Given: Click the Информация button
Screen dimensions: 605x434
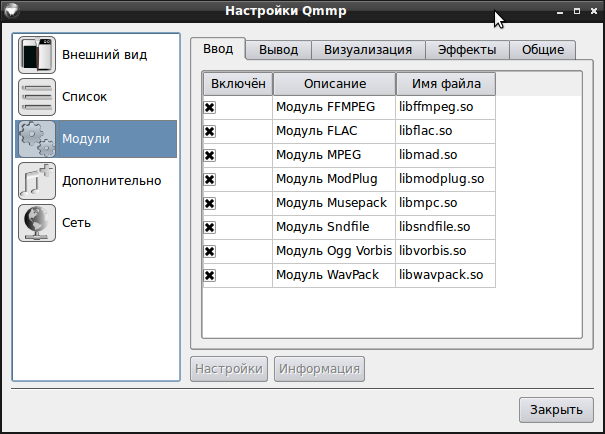Looking at the screenshot, I should [x=319, y=369].
